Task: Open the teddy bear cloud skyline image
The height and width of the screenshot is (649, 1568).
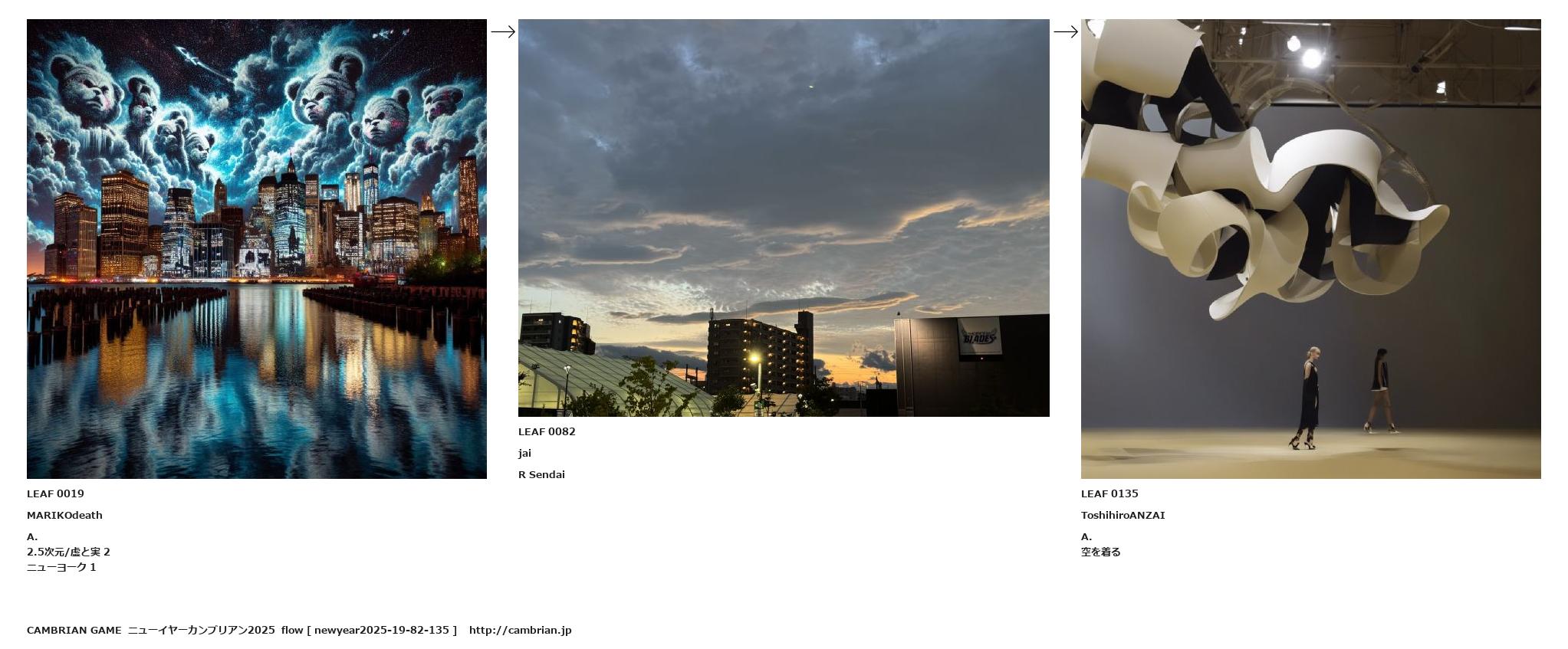Action: coord(257,249)
